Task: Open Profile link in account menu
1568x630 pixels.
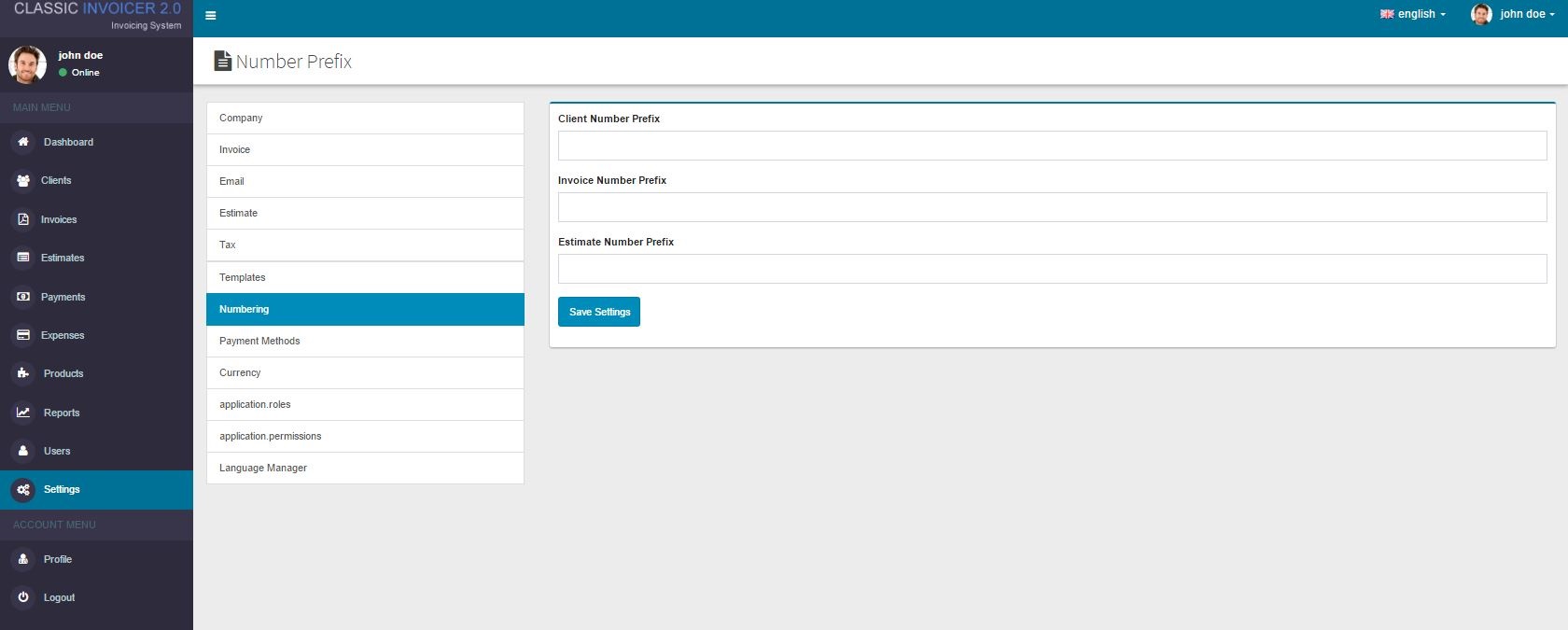Action: click(57, 559)
